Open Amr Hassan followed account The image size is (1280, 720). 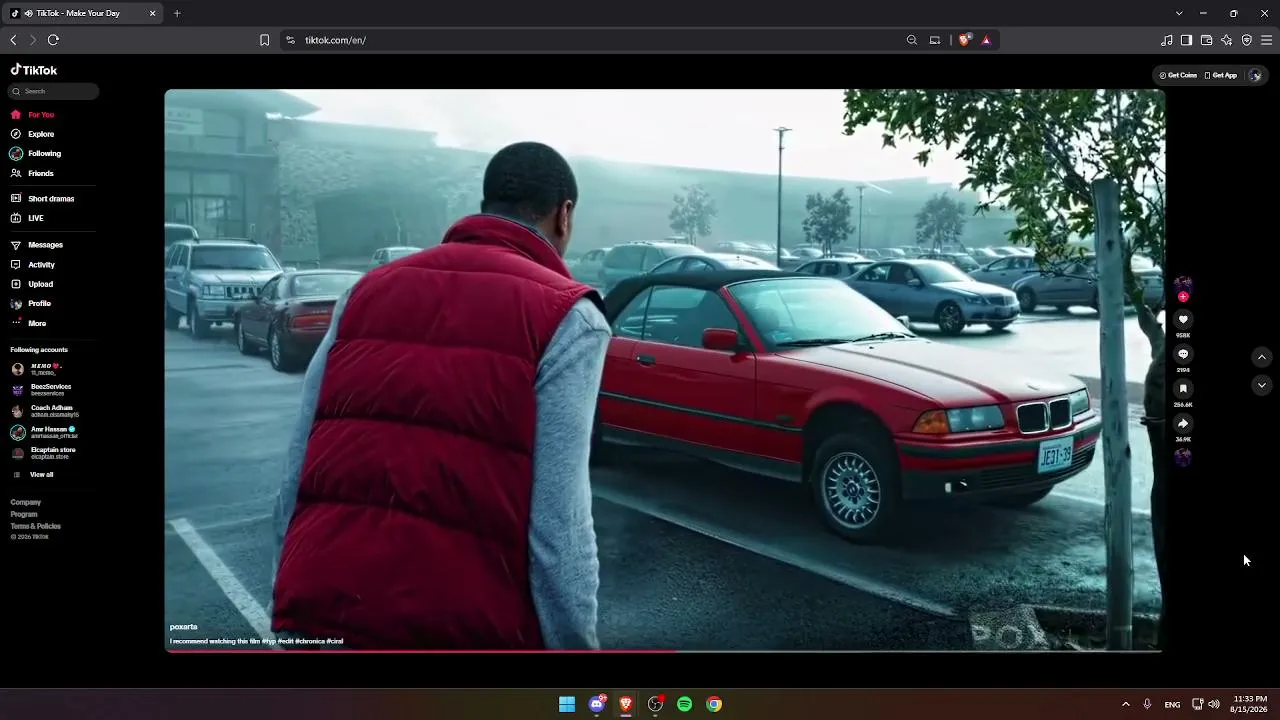coord(44,432)
